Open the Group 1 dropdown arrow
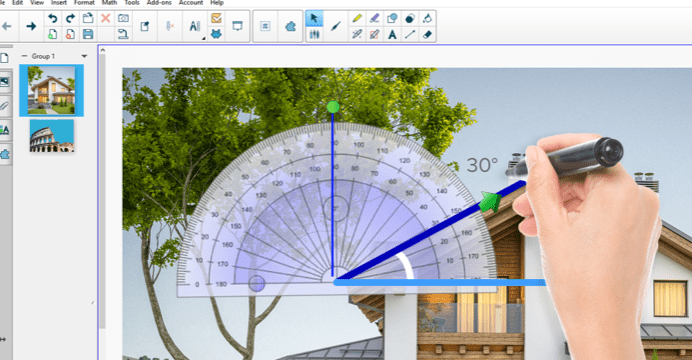Image resolution: width=692 pixels, height=360 pixels. pos(84,56)
